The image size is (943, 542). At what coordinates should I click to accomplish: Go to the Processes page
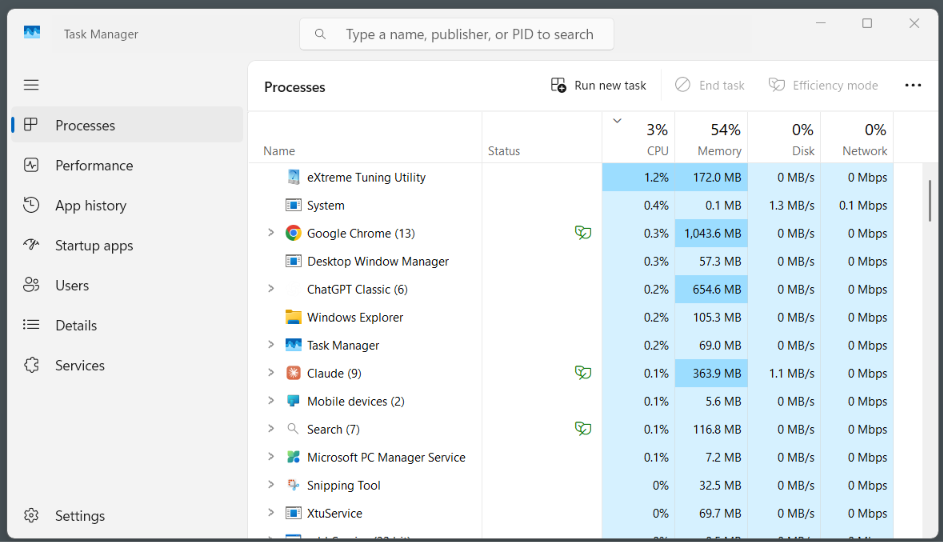[127, 125]
